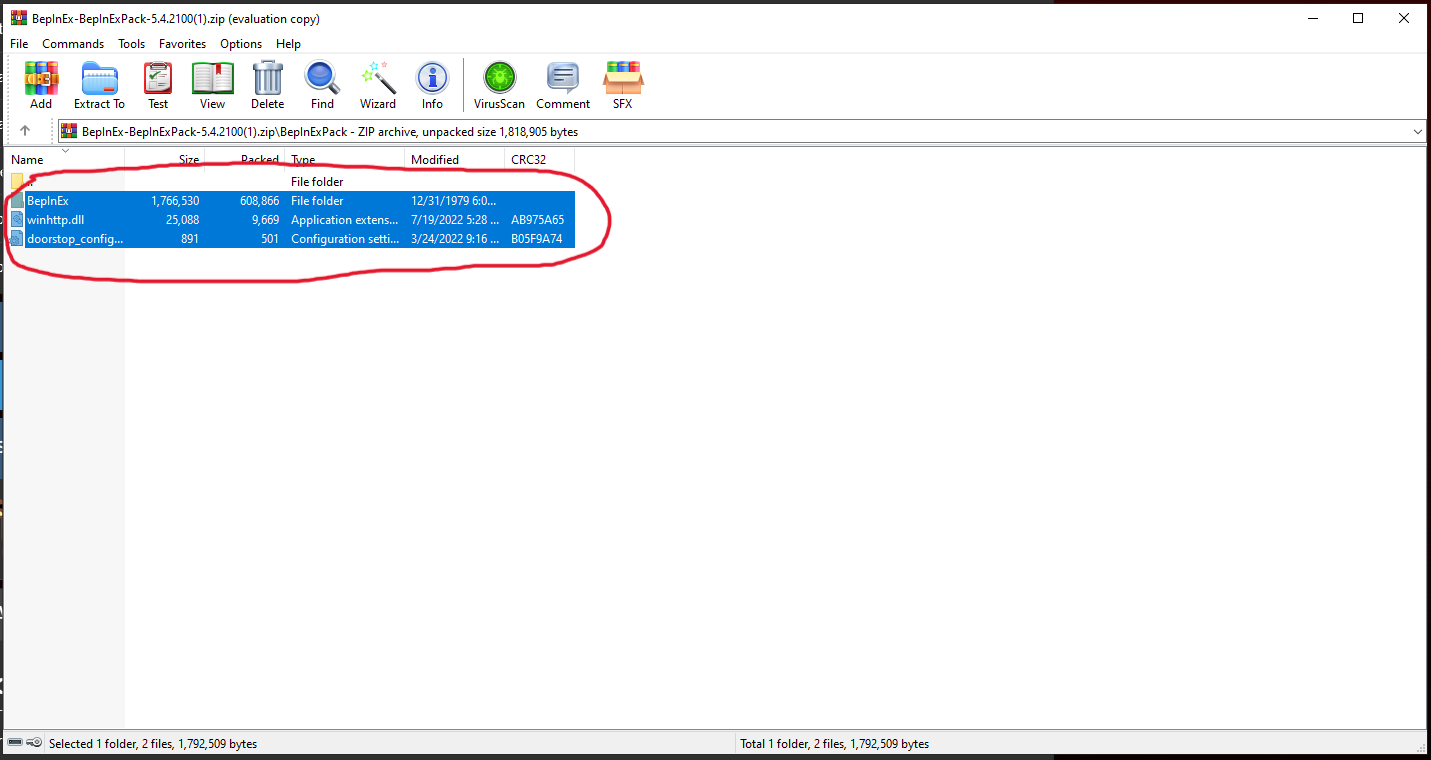Click the parent folder icon row
Screen dimensions: 1431x760
(17, 182)
